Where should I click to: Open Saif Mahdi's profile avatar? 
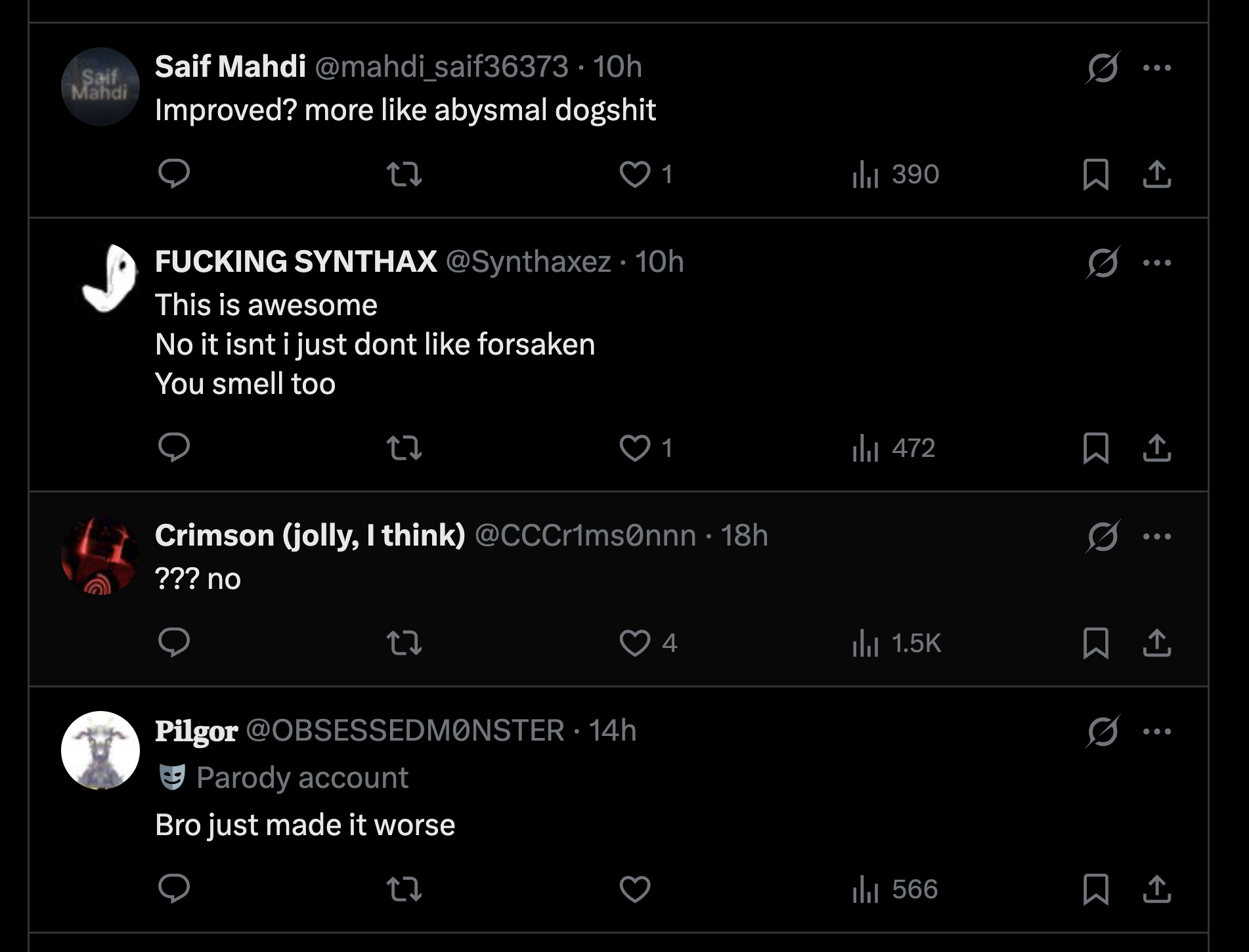click(100, 87)
